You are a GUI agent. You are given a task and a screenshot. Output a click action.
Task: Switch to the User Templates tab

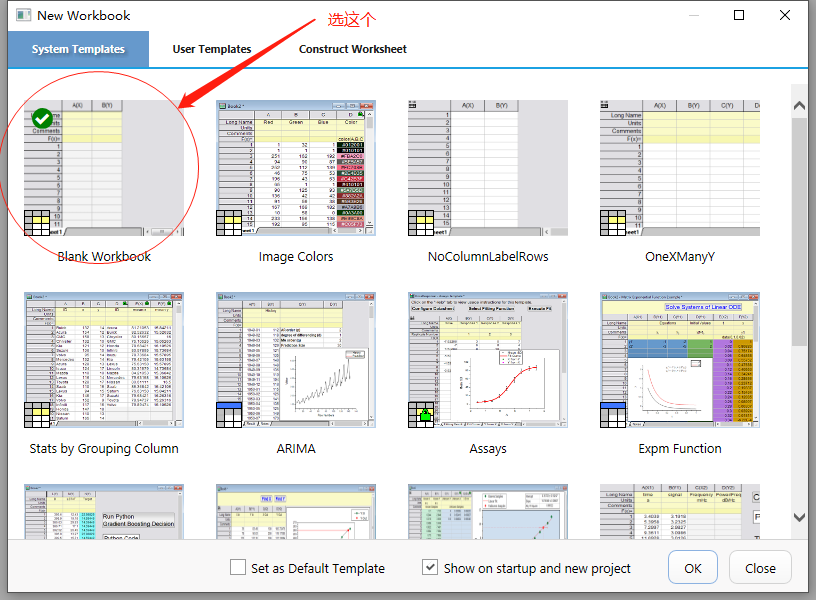(212, 49)
